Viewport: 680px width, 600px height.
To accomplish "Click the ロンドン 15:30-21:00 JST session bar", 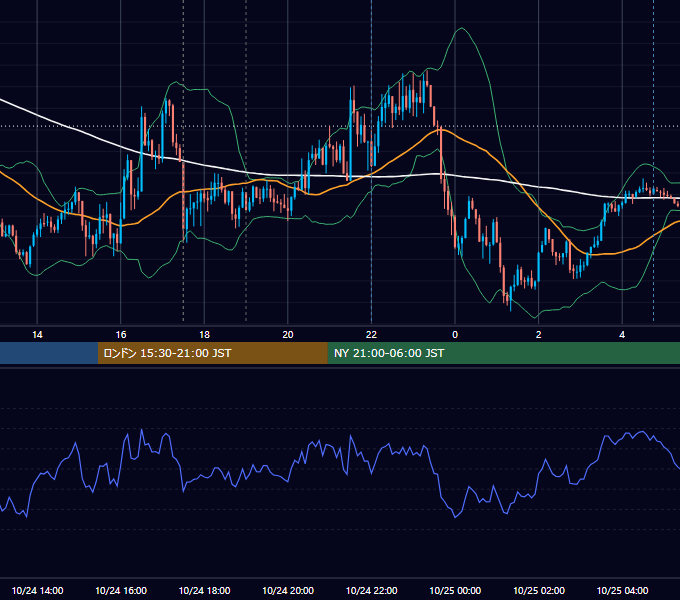I will click(212, 353).
